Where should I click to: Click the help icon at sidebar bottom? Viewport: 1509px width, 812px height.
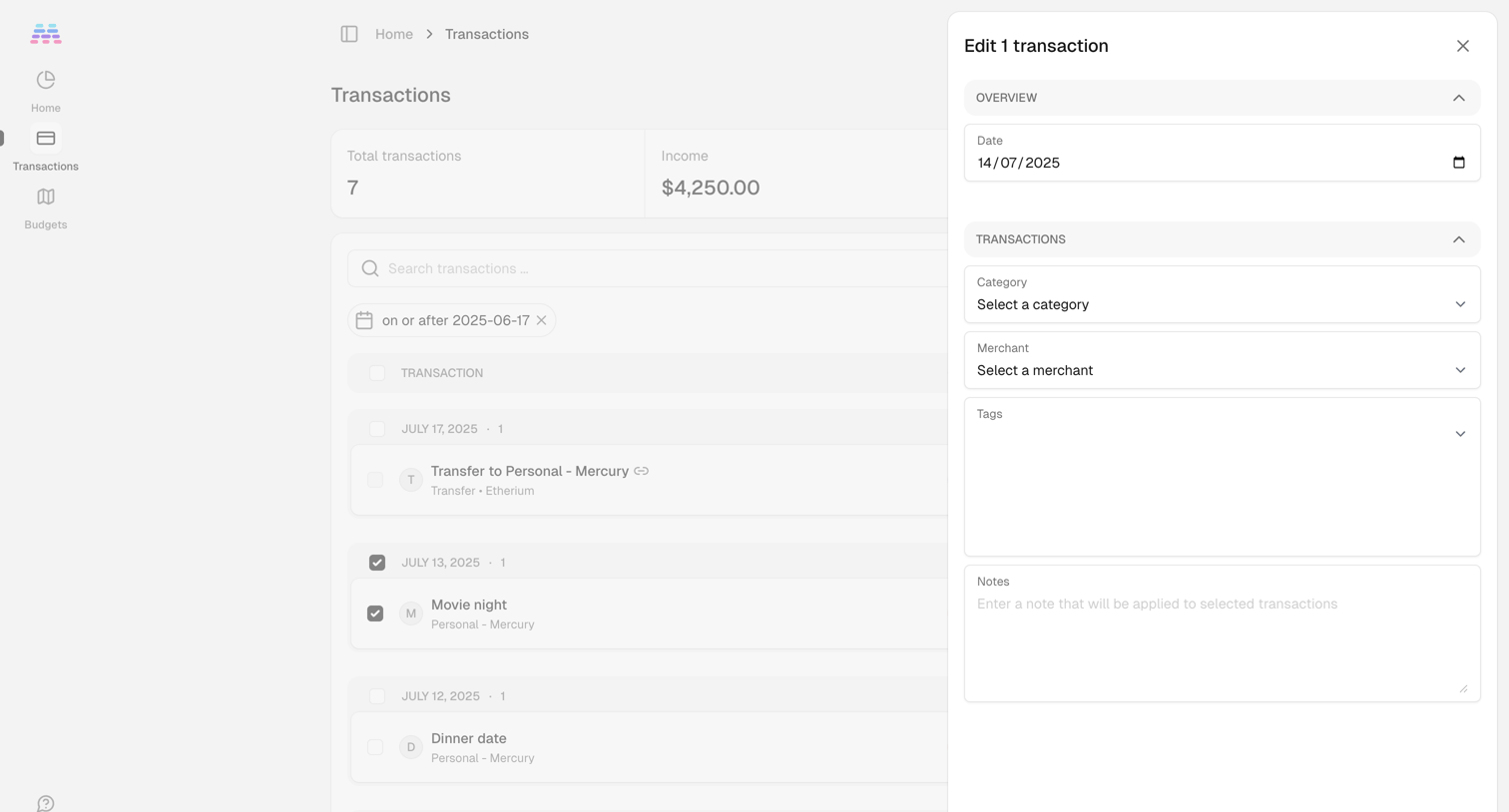[x=46, y=803]
